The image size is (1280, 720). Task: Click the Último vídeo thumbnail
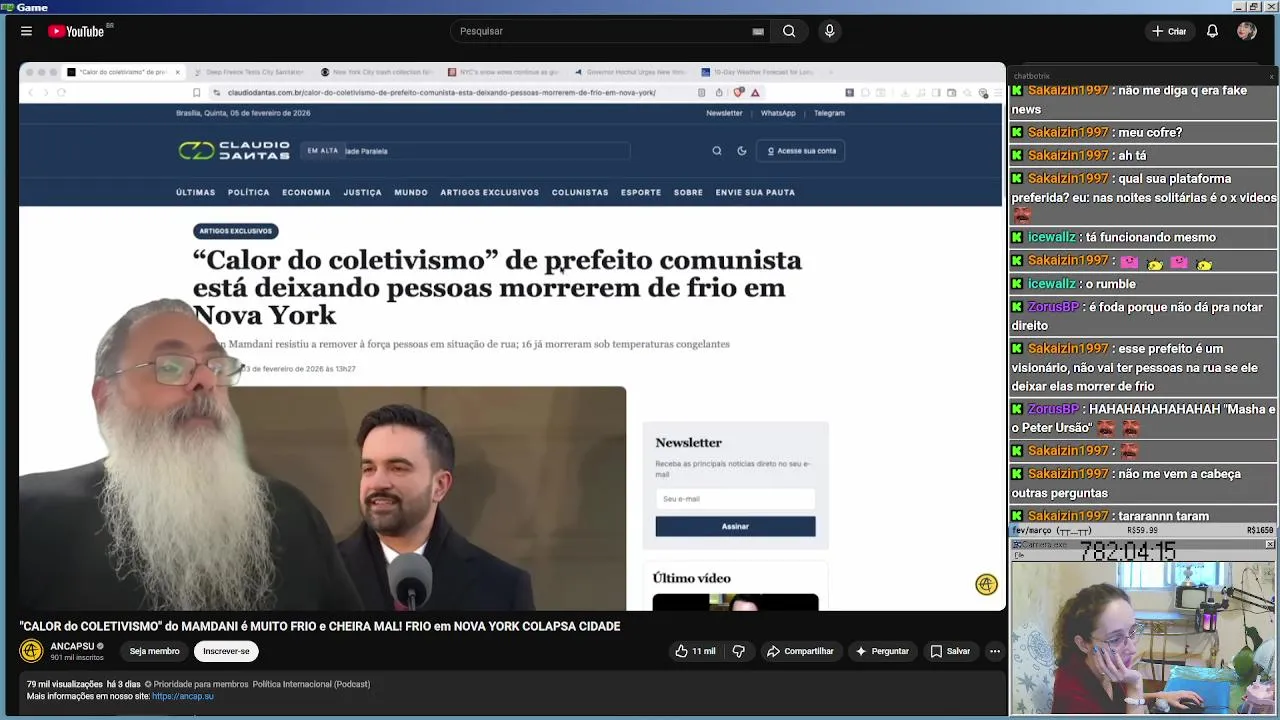[735, 602]
